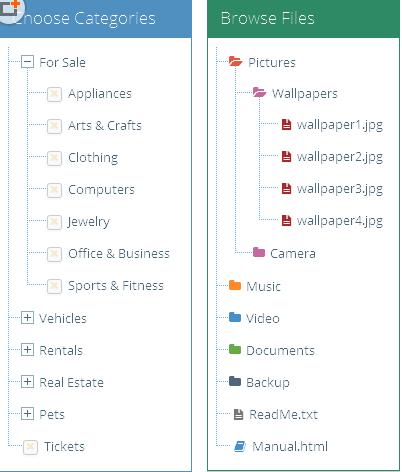Select the Jewelry category label
The image size is (402, 472).
pos(88,222)
